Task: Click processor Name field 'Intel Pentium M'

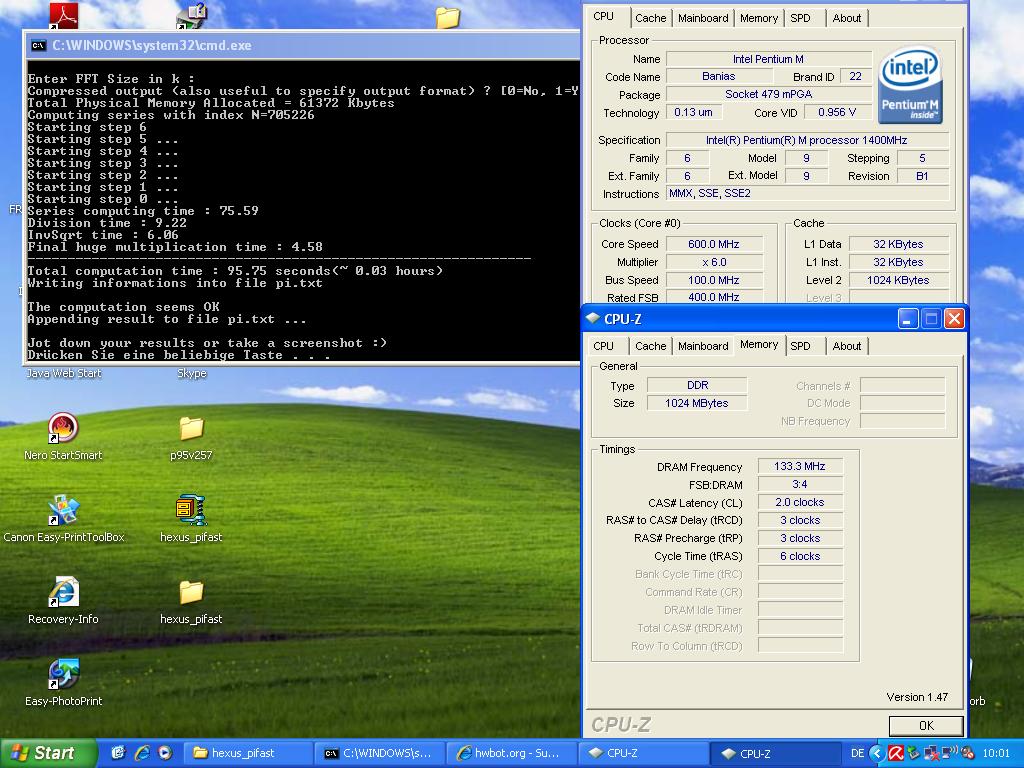Action: click(769, 59)
